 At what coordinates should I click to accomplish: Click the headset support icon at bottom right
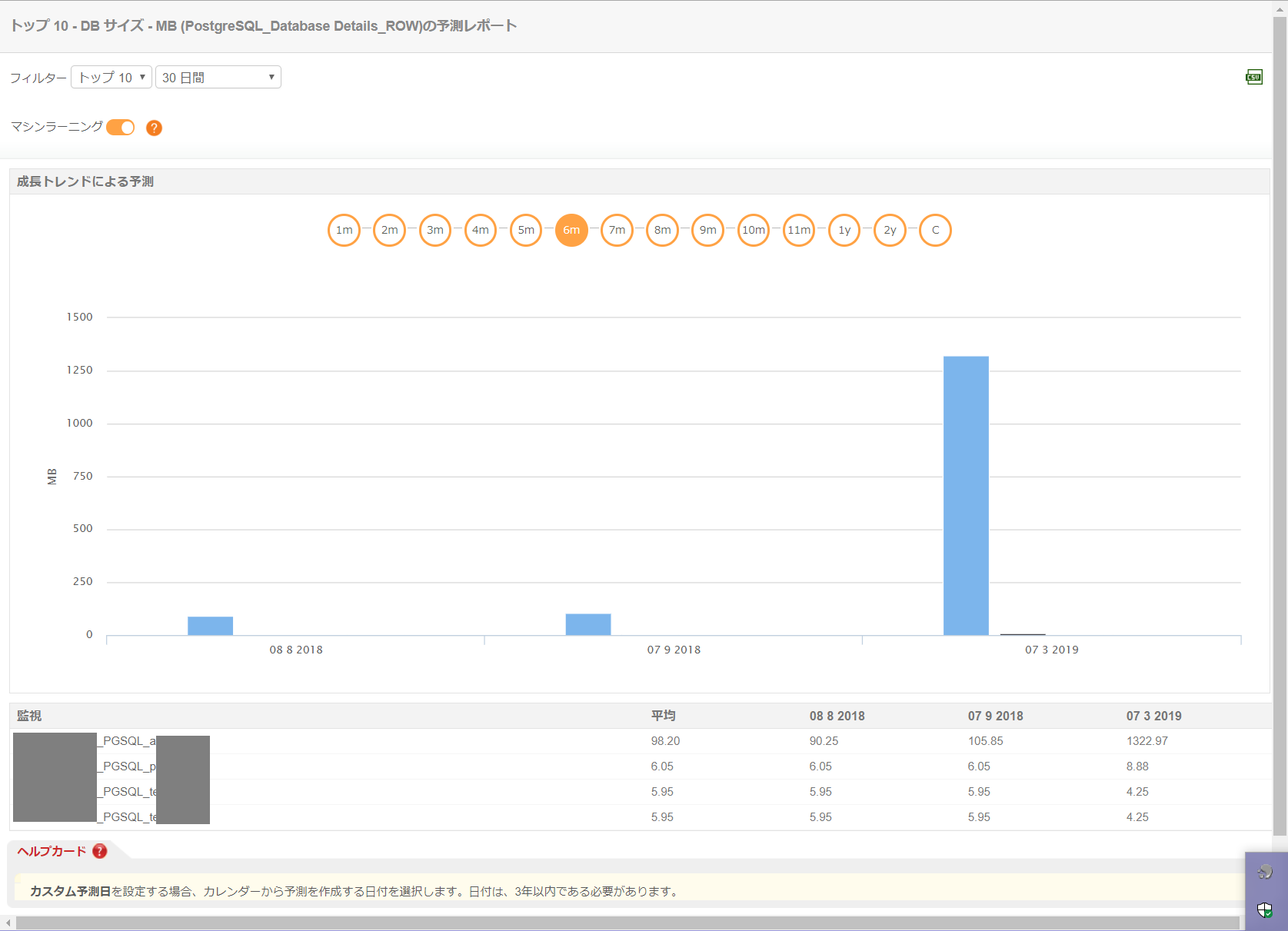point(1265,872)
